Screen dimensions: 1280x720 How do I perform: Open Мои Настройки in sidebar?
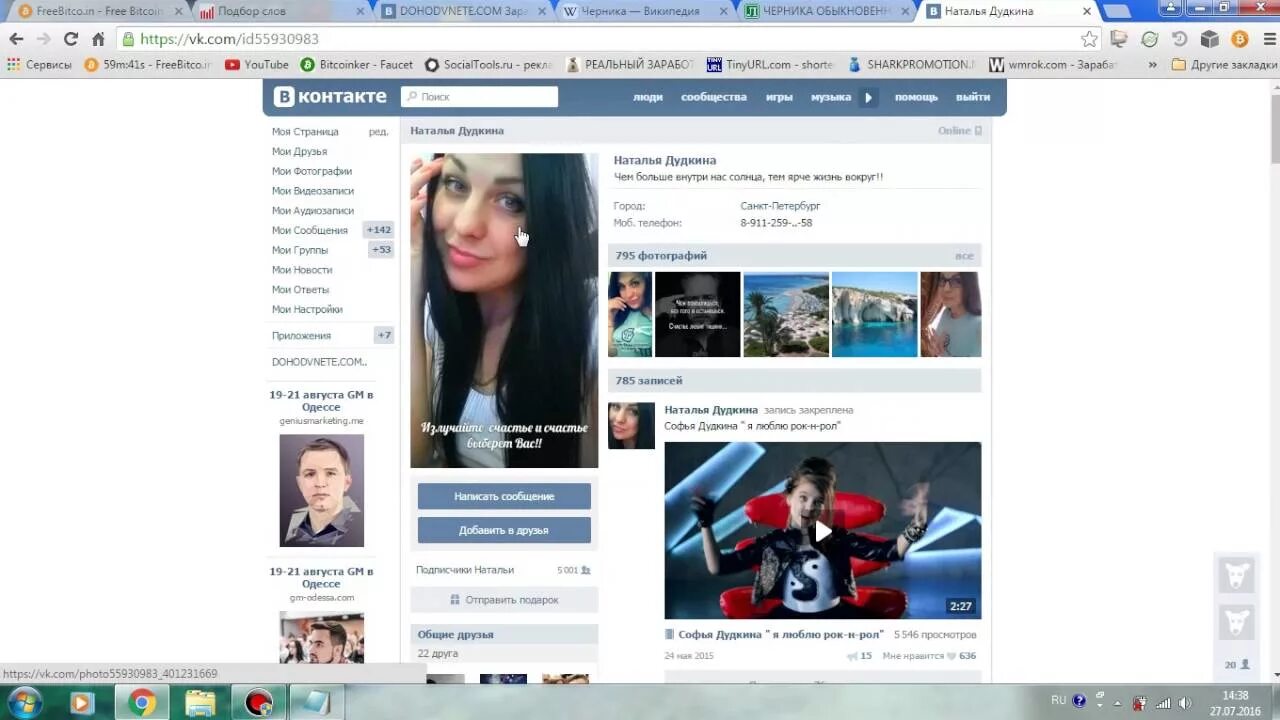[307, 309]
